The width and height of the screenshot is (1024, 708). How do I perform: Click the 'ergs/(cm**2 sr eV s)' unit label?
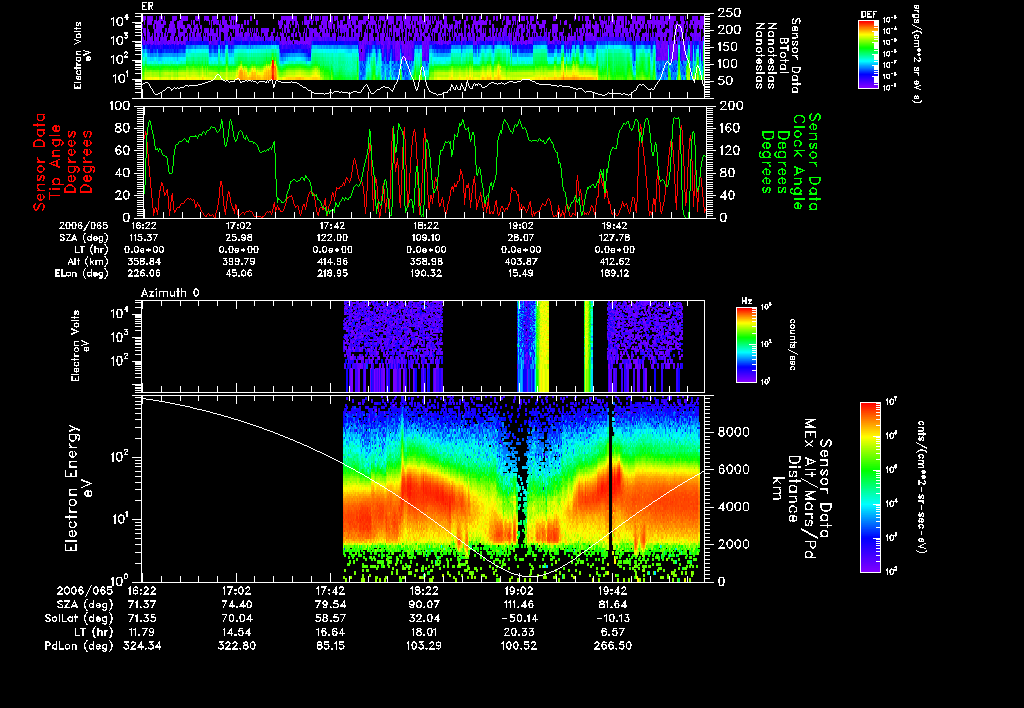point(916,54)
